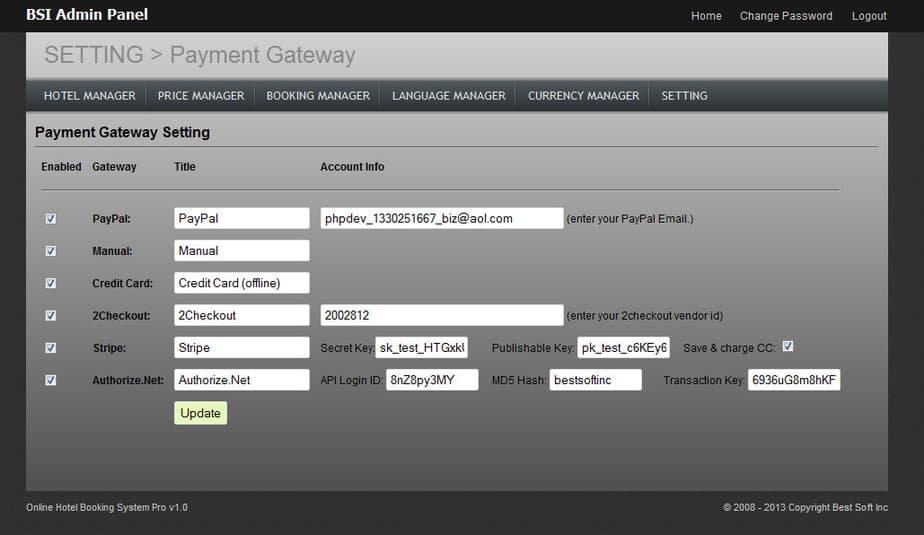Image resolution: width=924 pixels, height=535 pixels.
Task: Click the Transaction Key input field
Action: [794, 380]
